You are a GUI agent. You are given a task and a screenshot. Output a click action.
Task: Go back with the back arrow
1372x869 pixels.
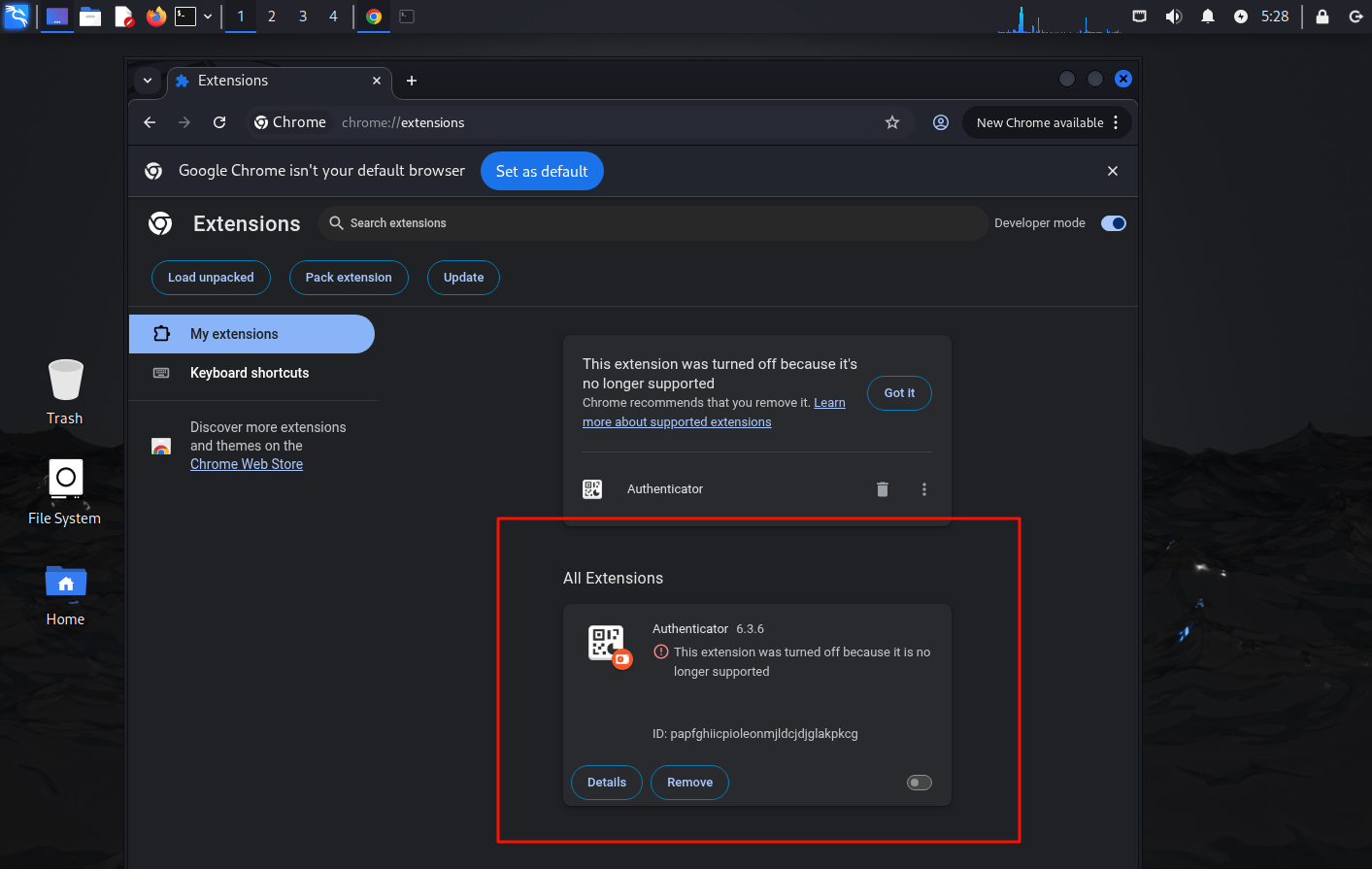pyautogui.click(x=150, y=122)
